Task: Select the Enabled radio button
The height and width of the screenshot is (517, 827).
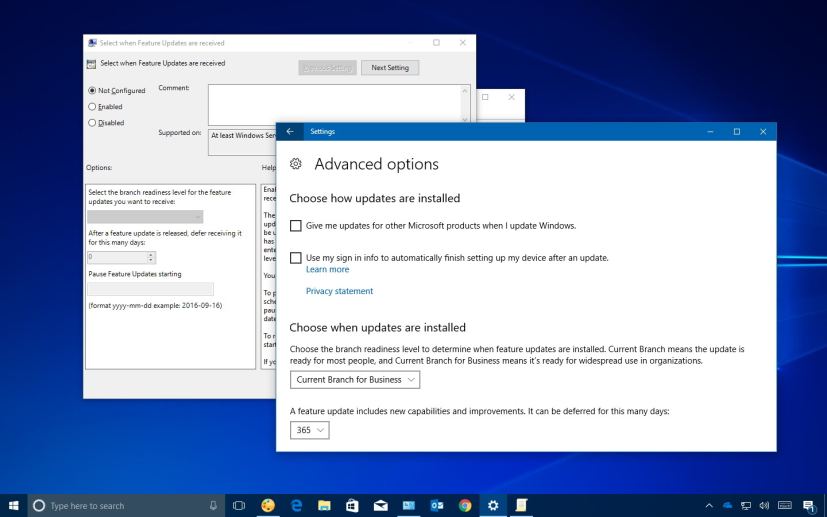Action: tap(92, 107)
